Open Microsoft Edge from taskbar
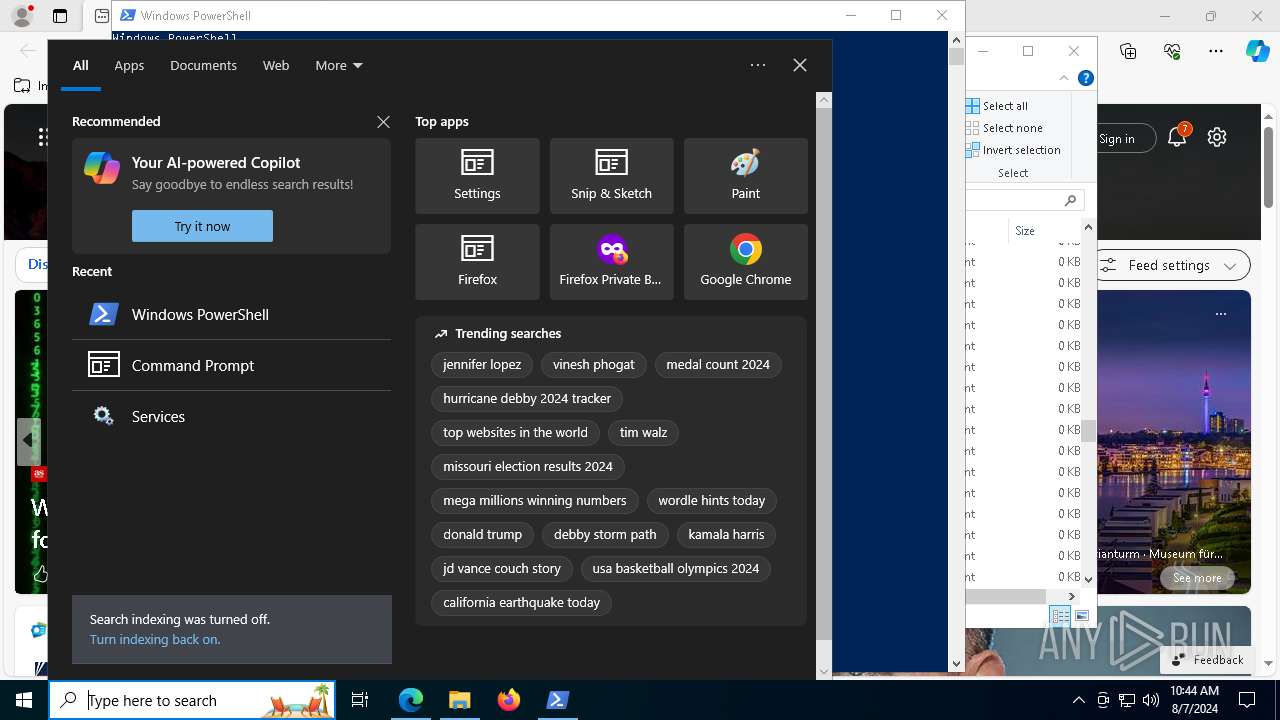Image resolution: width=1280 pixels, height=720 pixels. [x=411, y=700]
